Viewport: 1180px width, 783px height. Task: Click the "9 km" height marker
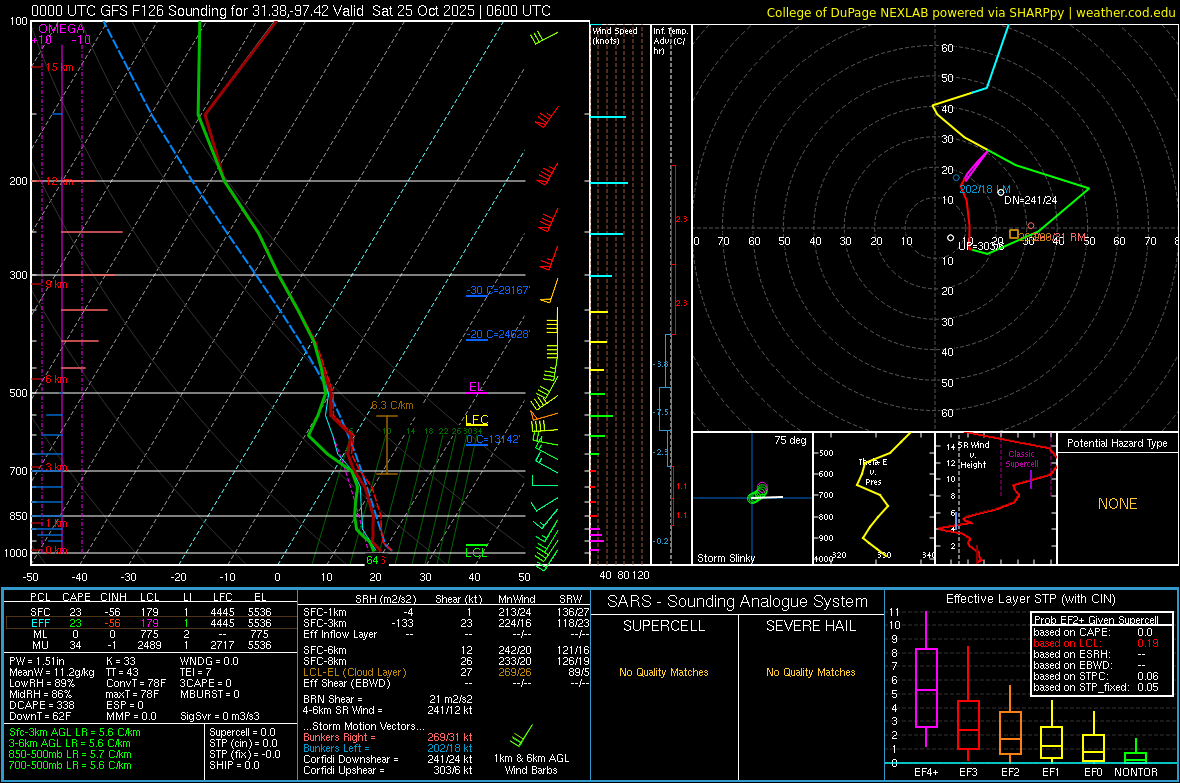point(56,284)
